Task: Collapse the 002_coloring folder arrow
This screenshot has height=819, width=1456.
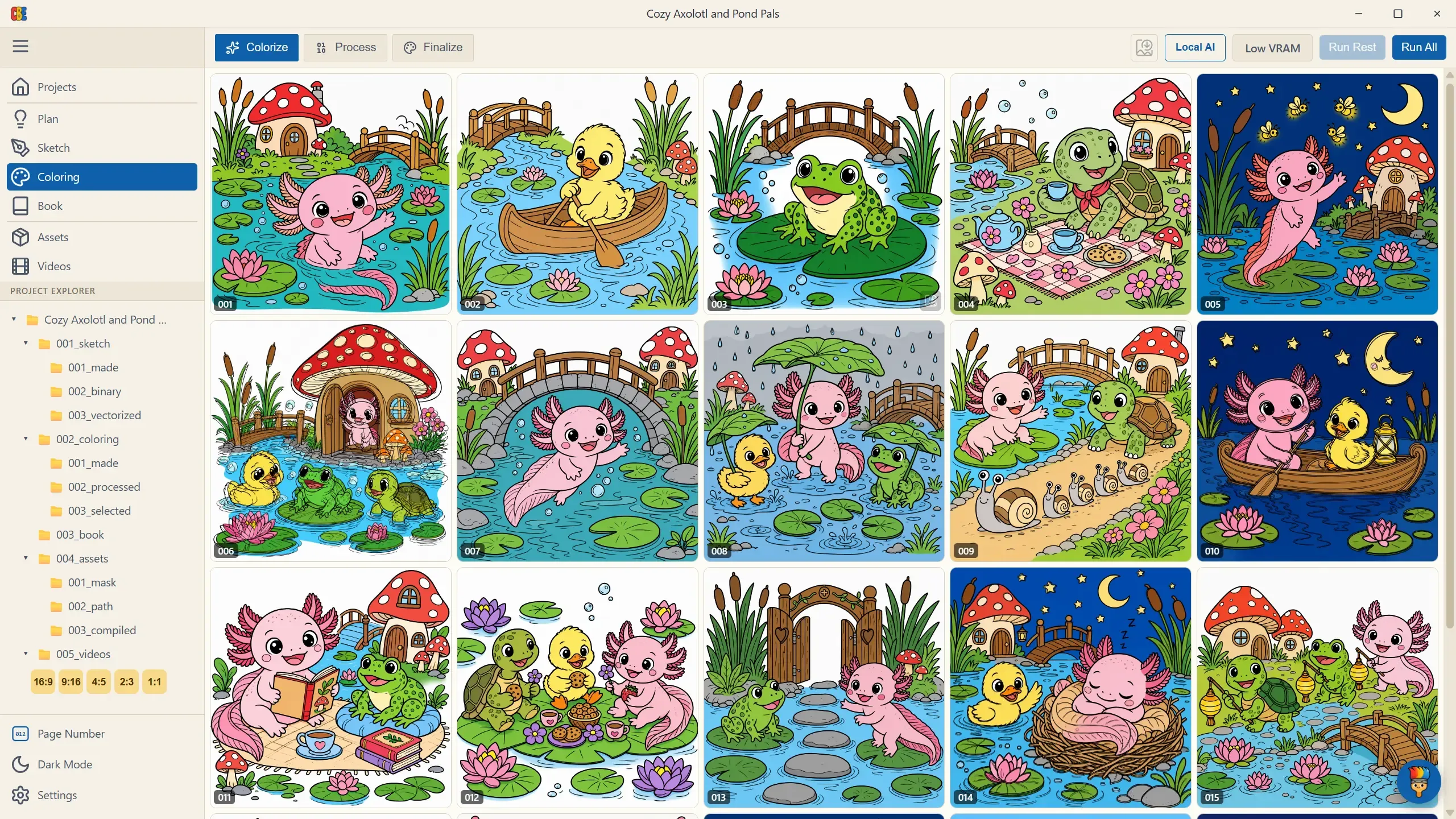Action: click(x=26, y=439)
